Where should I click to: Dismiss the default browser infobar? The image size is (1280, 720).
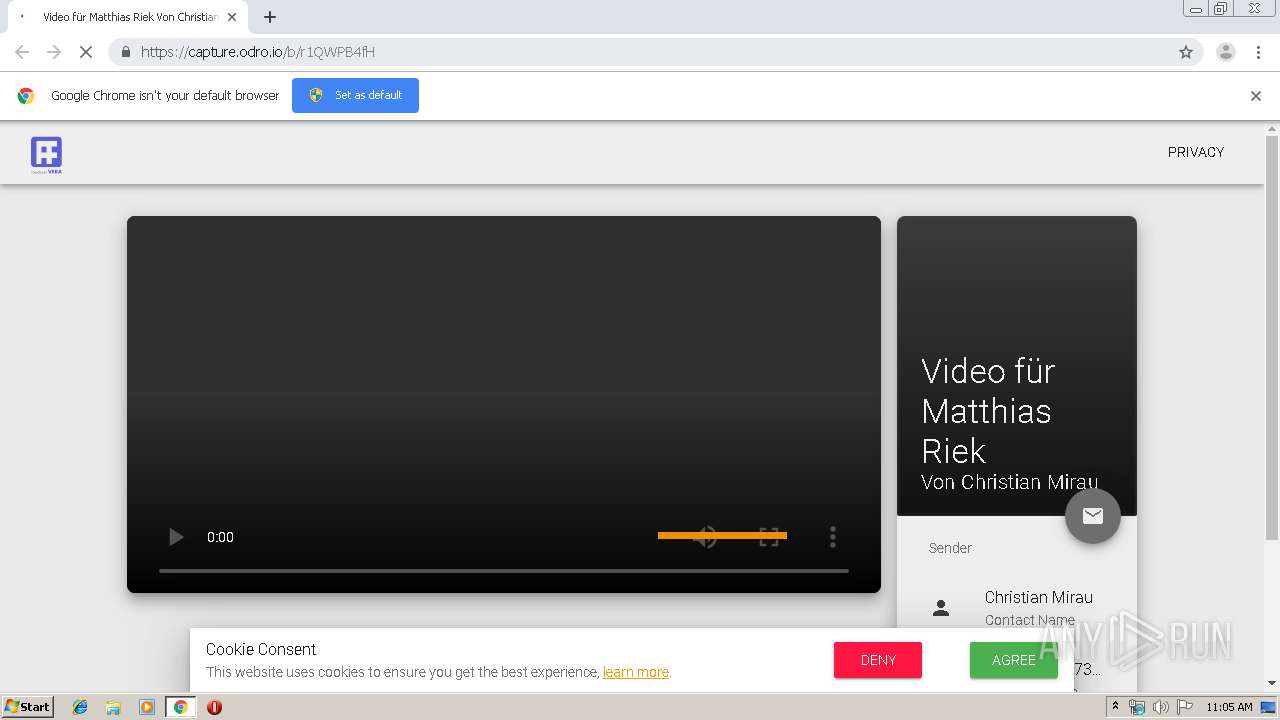pyautogui.click(x=1256, y=96)
